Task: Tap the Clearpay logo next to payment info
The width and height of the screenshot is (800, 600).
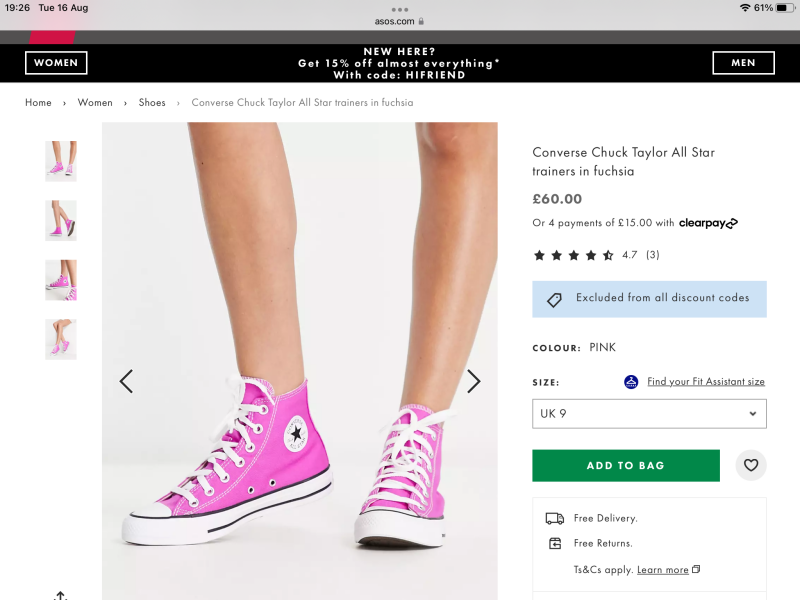Action: pyautogui.click(x=707, y=222)
